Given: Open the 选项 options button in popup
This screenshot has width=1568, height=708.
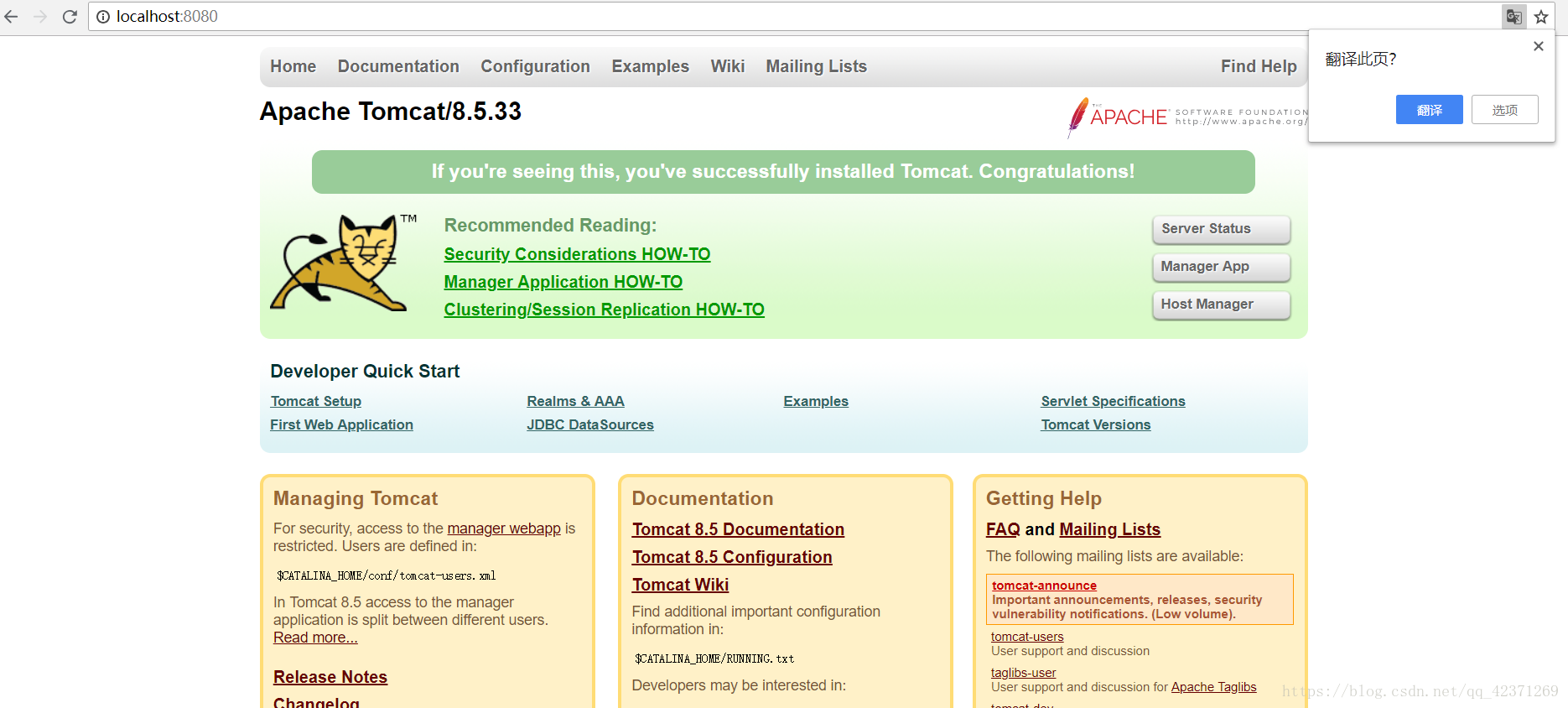Looking at the screenshot, I should pos(1505,110).
